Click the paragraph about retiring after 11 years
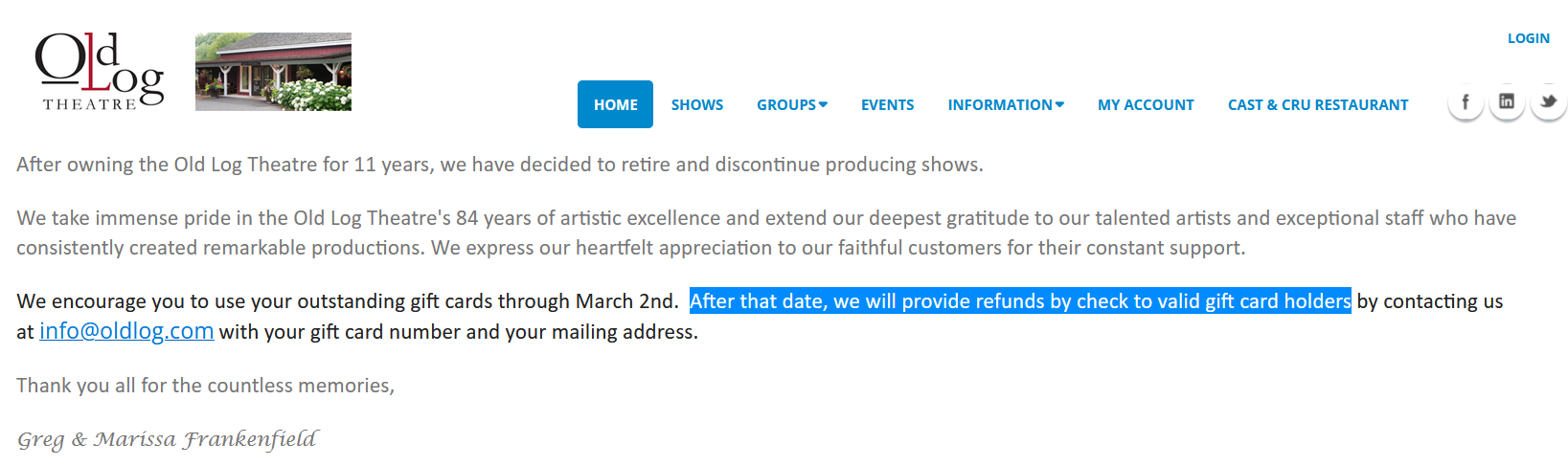 [x=499, y=165]
